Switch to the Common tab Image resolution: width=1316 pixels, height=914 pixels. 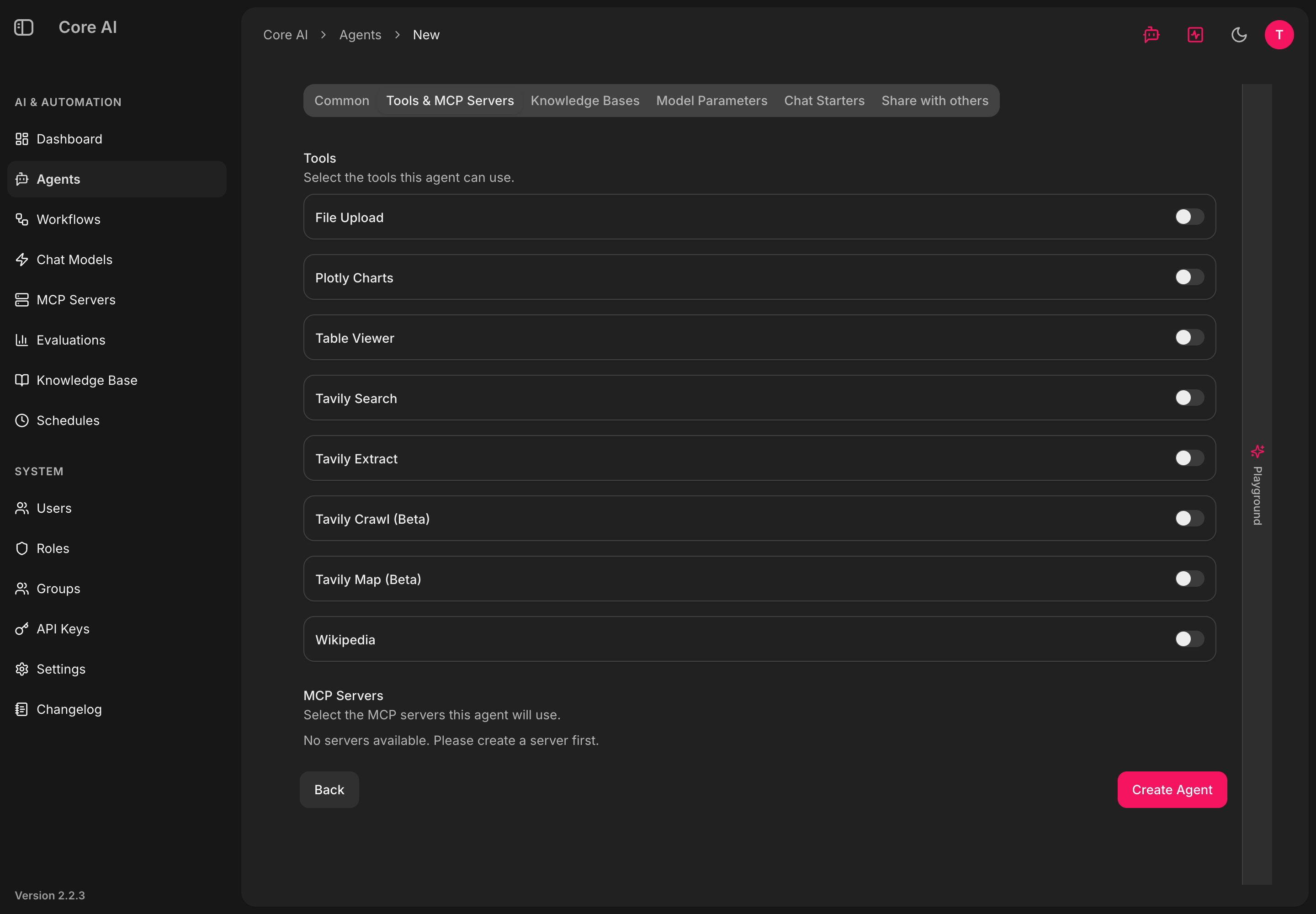coord(342,101)
